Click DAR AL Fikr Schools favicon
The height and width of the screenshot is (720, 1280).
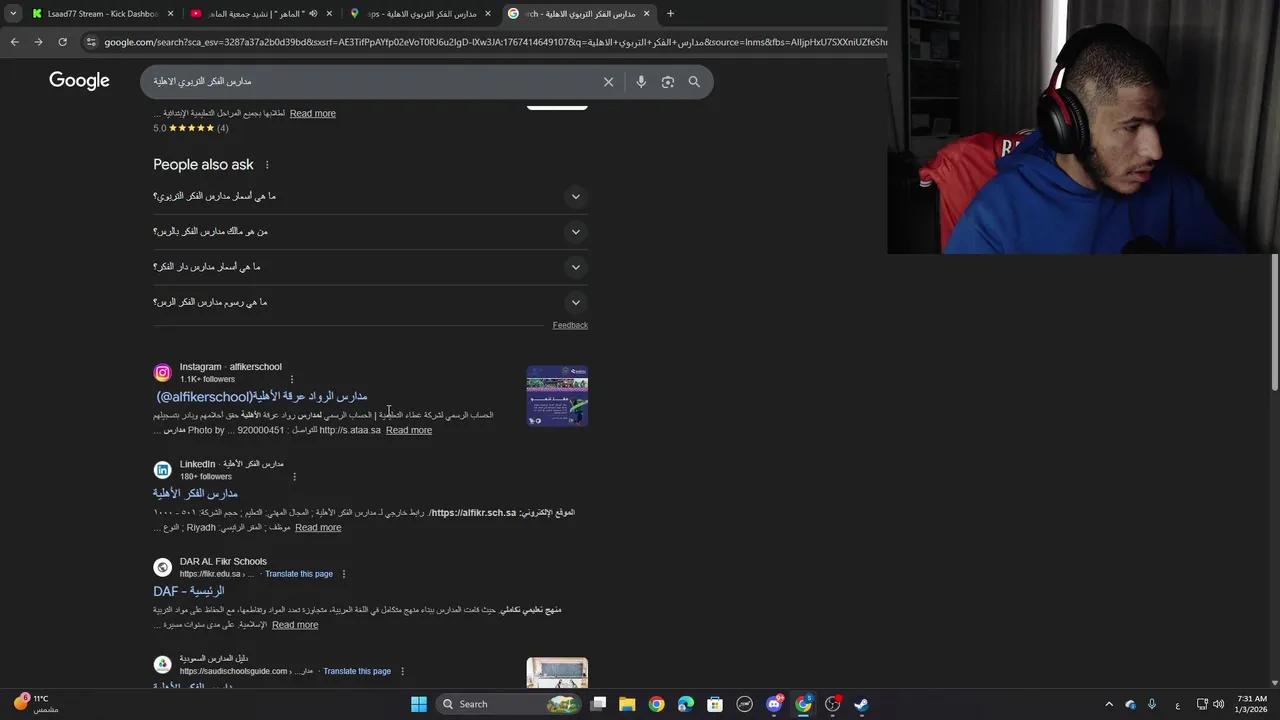(x=162, y=567)
